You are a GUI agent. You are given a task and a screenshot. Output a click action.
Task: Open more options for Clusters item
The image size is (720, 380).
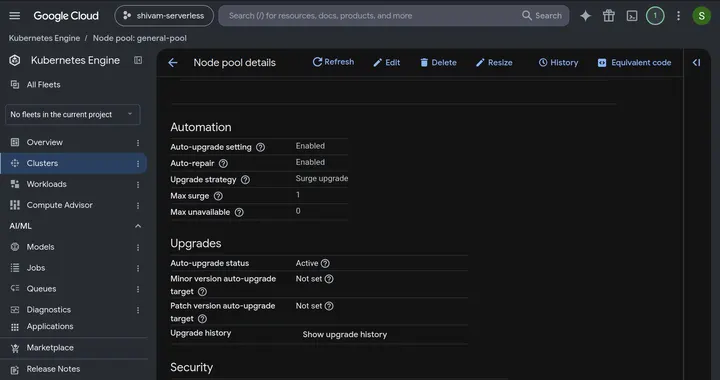point(138,163)
